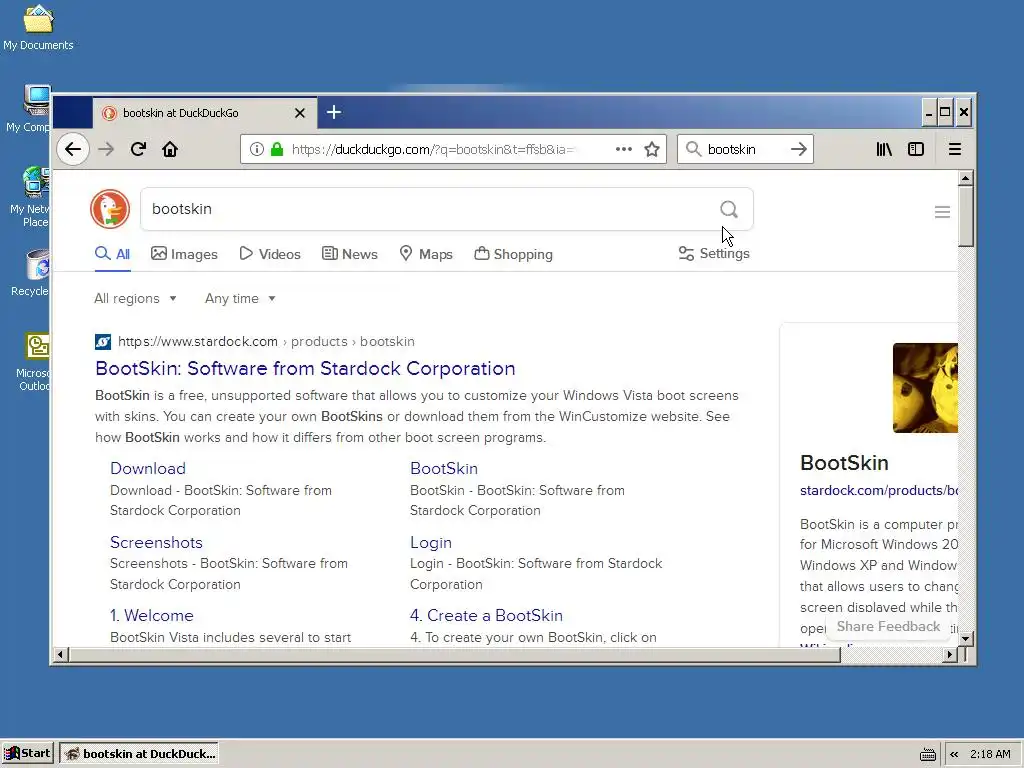Open the Login sitelink
The height and width of the screenshot is (768, 1024).
coord(430,542)
